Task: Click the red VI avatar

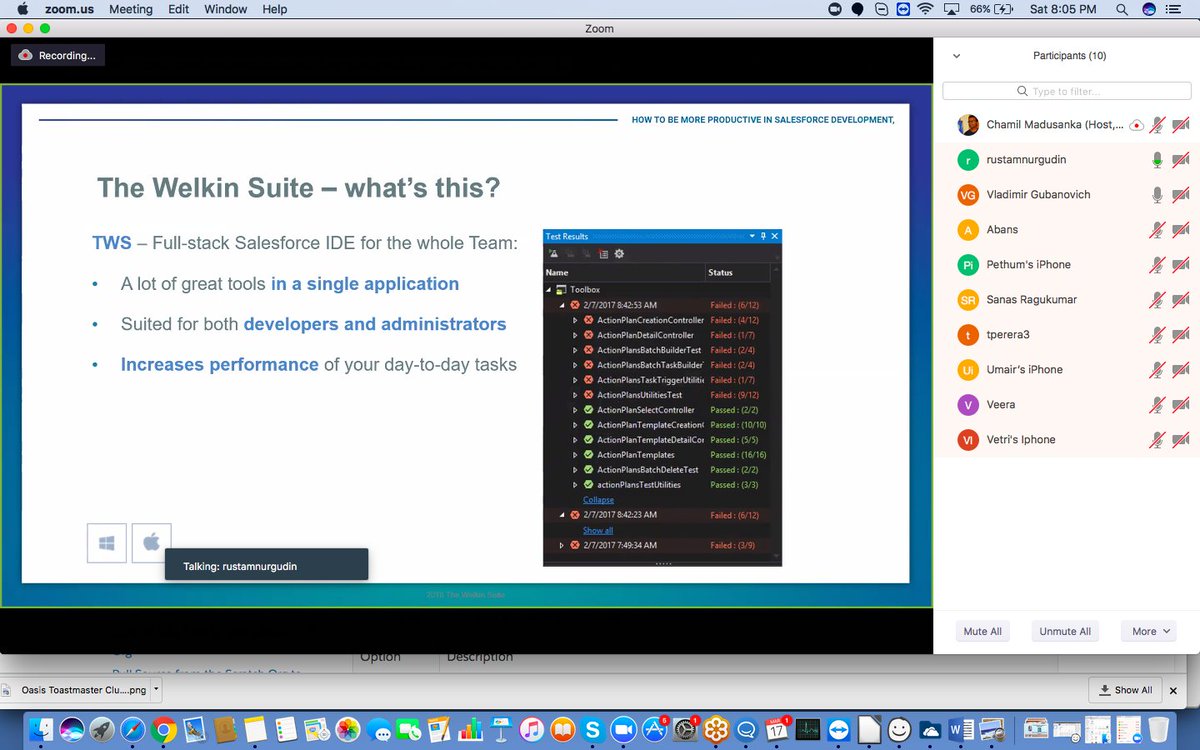Action: [x=968, y=440]
